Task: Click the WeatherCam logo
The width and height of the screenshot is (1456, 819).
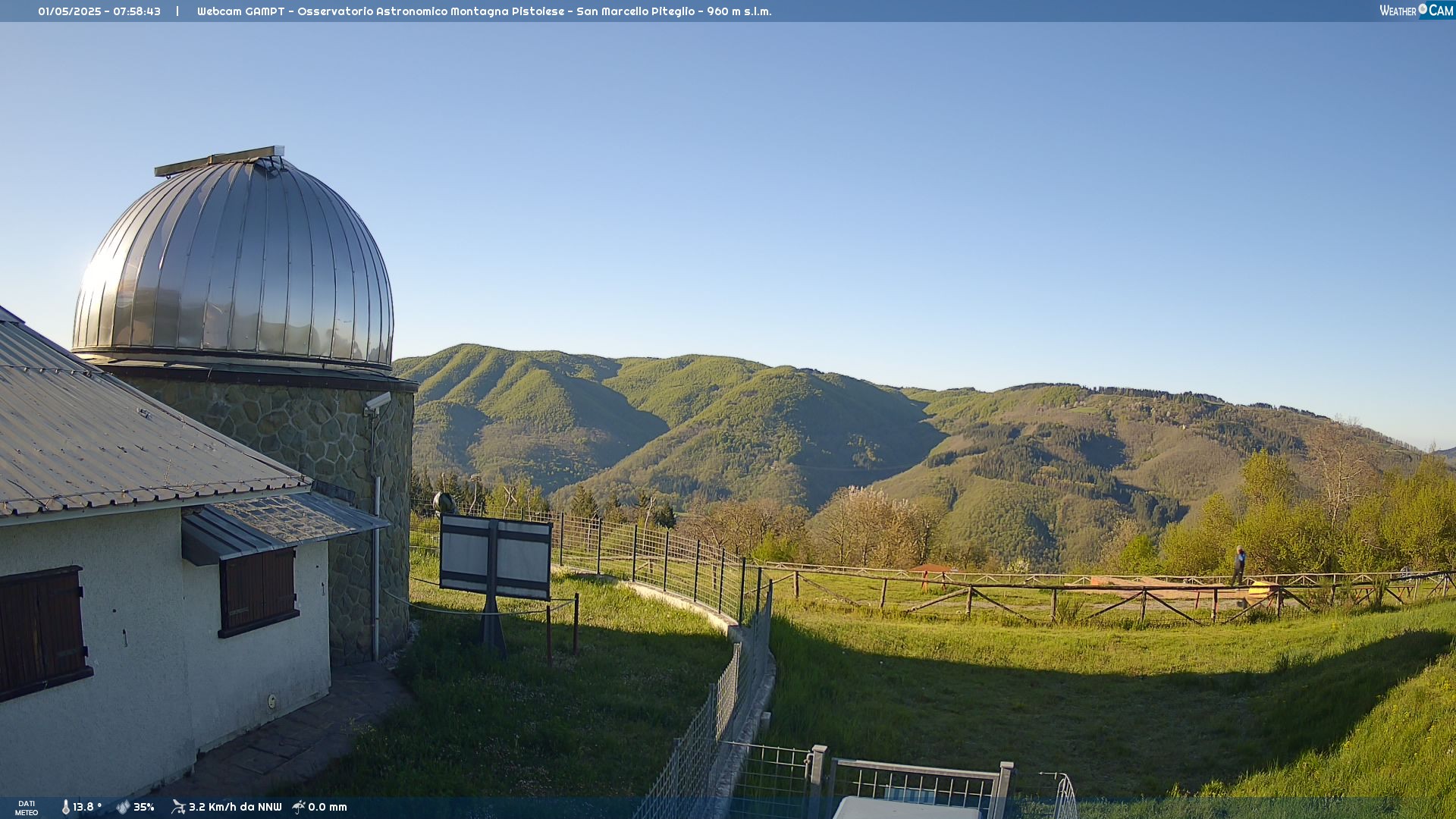Action: pyautogui.click(x=1417, y=11)
